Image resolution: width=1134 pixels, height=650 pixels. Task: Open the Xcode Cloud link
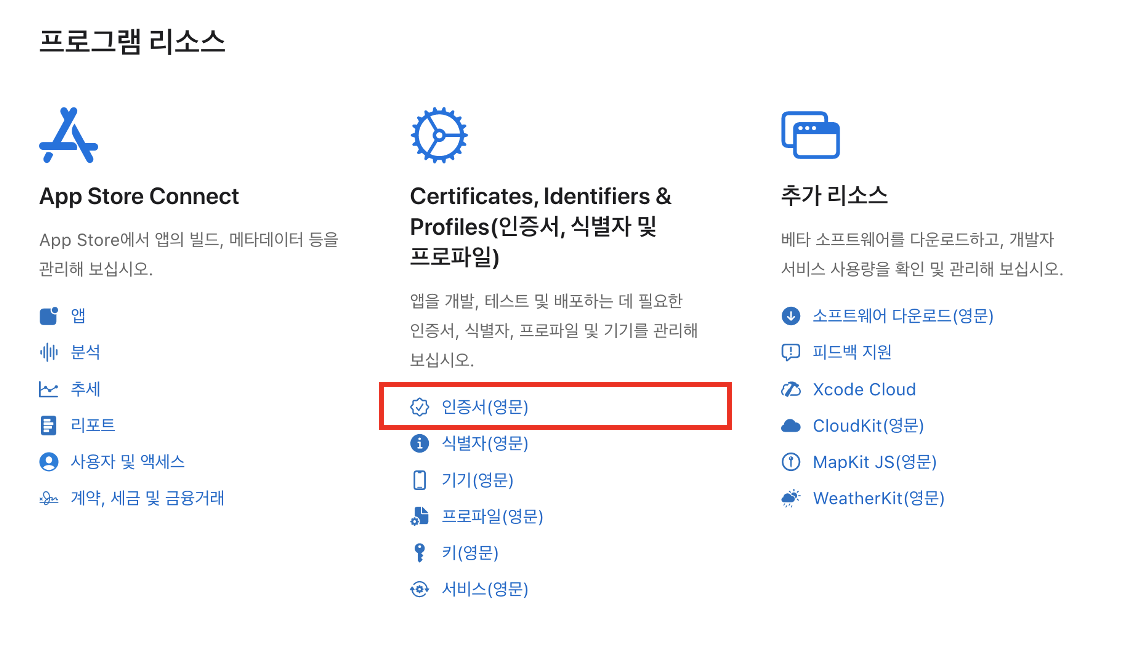[864, 389]
